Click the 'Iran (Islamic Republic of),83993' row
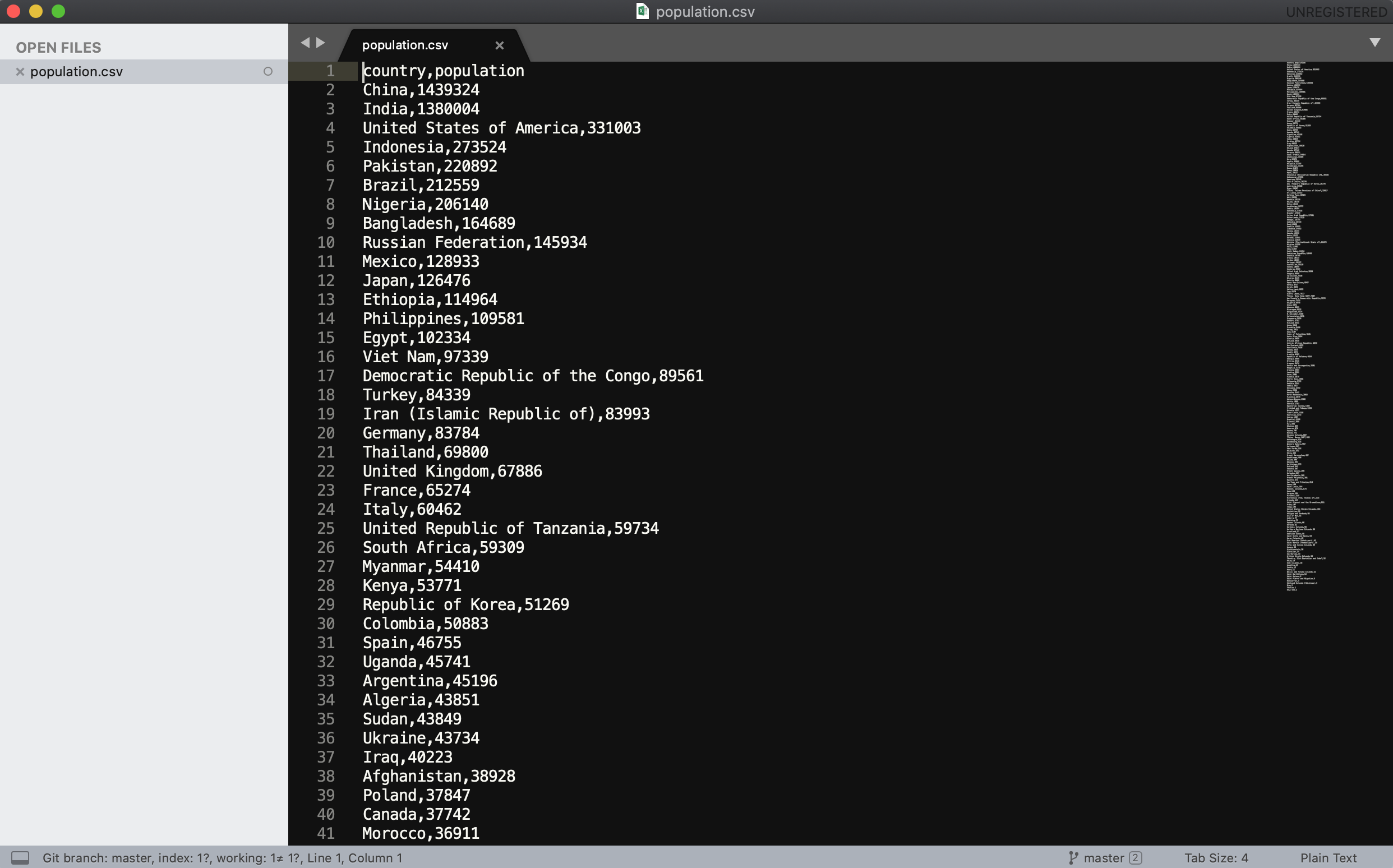 click(506, 414)
